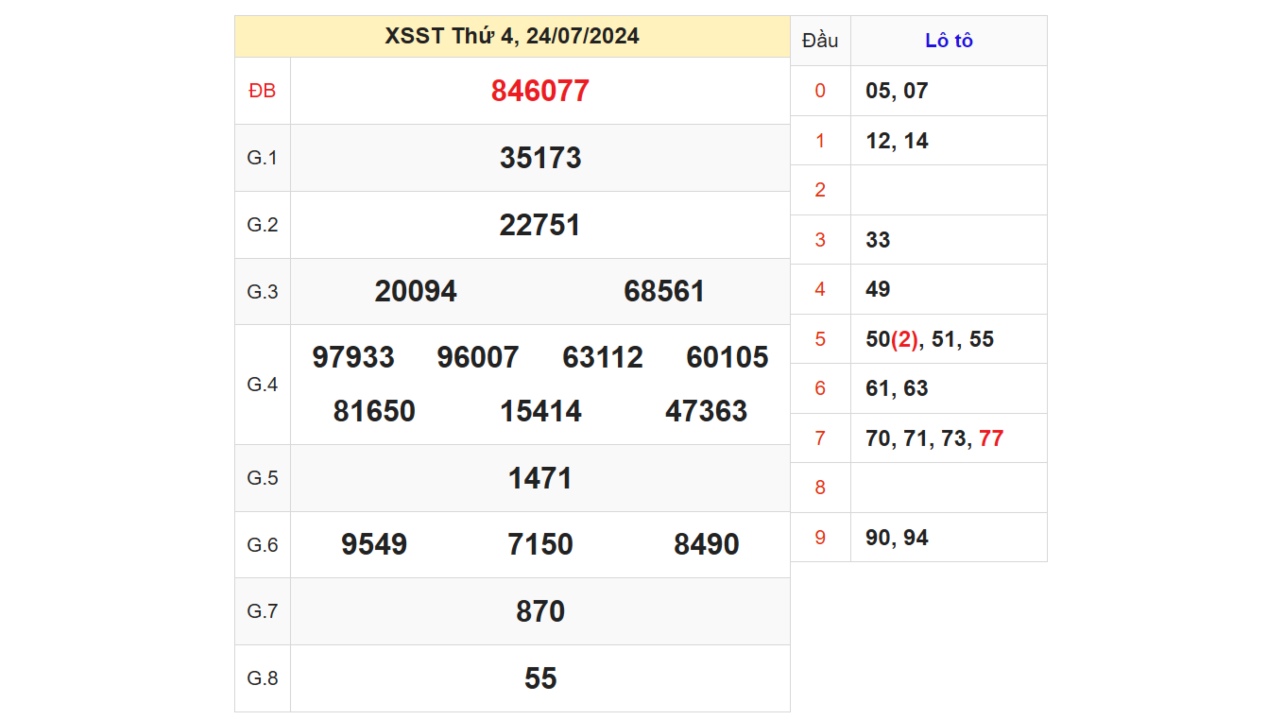Click head digit 1 in Đầu column
Viewport: 1280px width, 720px height.
820,141
